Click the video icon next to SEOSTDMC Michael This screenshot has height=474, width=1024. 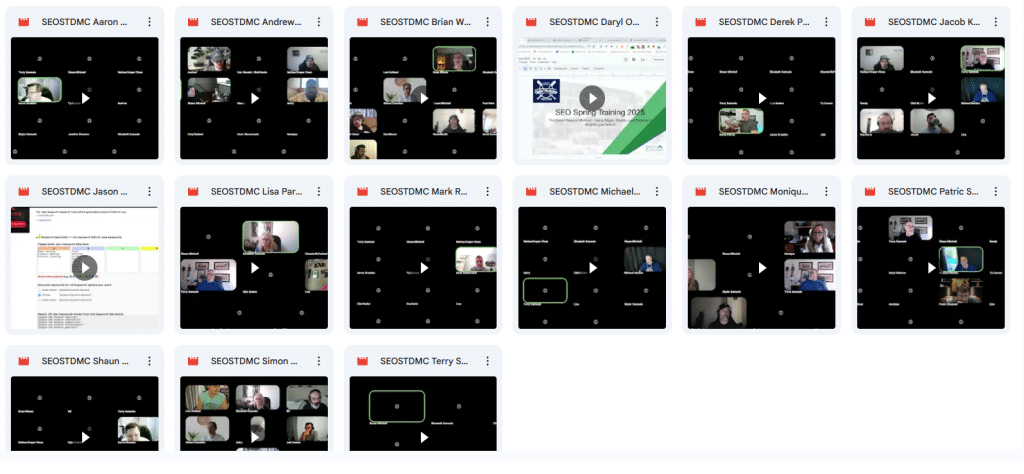[532, 192]
